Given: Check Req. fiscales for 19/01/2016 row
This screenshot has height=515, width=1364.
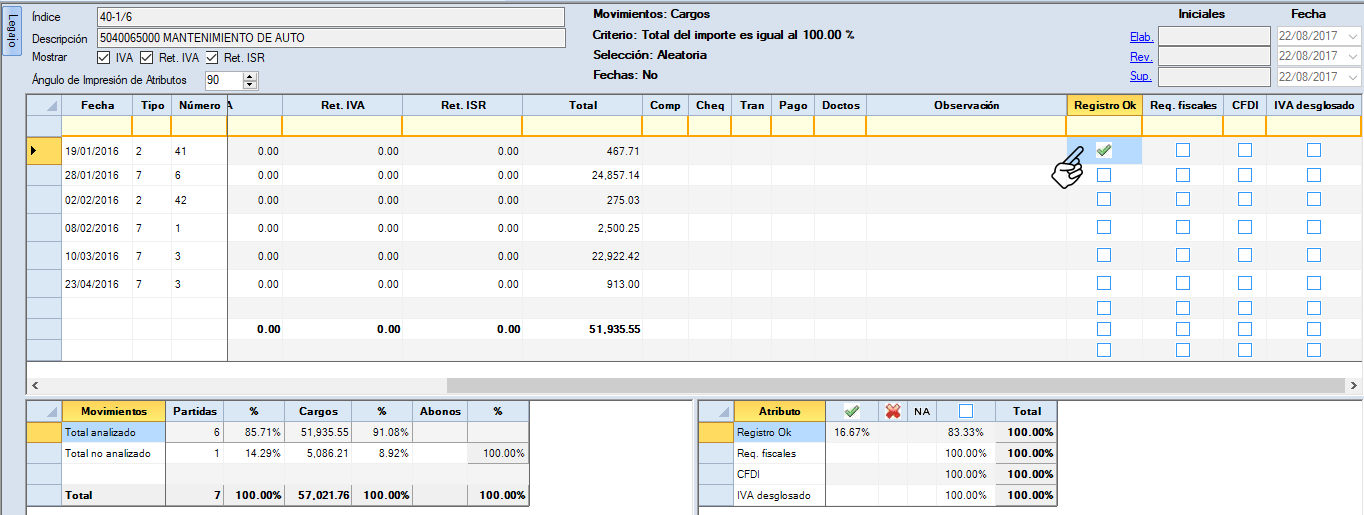Looking at the screenshot, I should click(1183, 151).
